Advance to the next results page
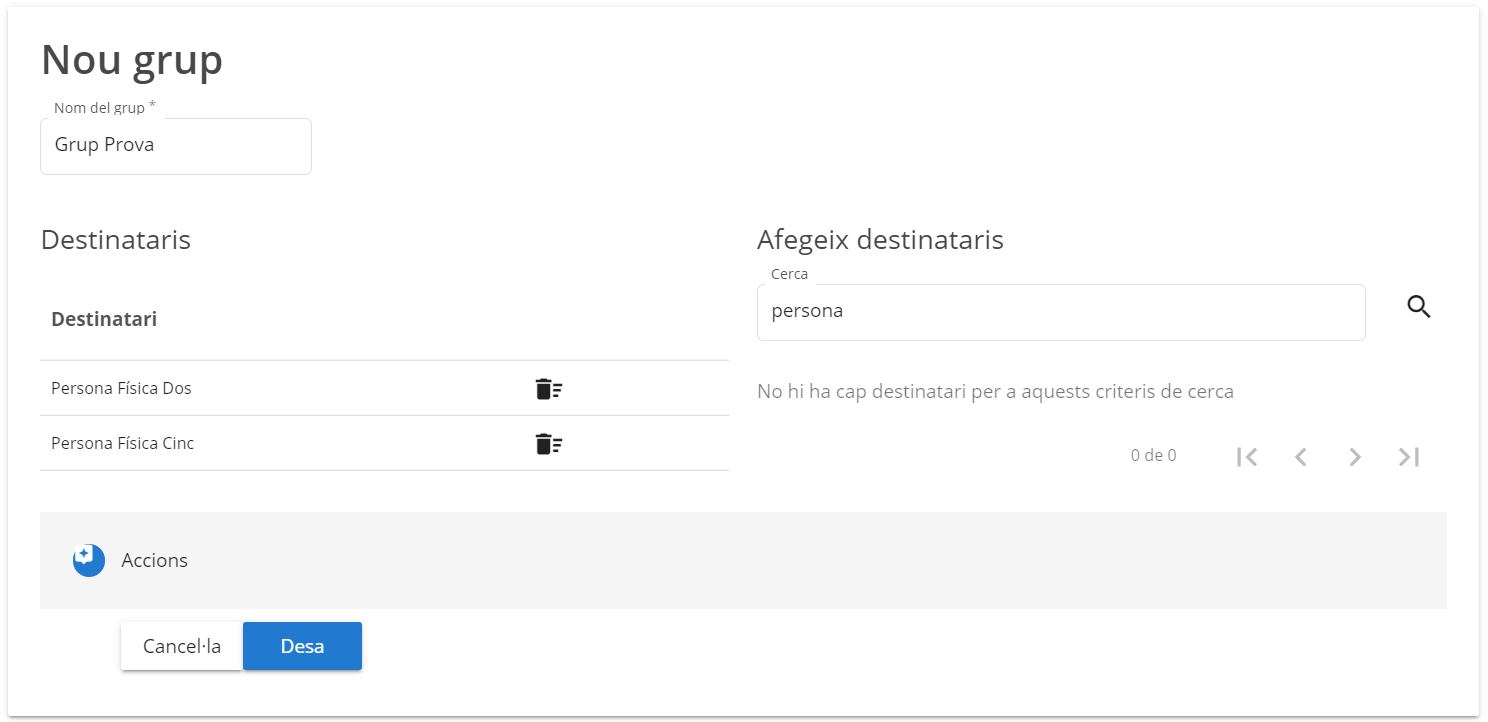1488x722 pixels. click(x=1355, y=457)
